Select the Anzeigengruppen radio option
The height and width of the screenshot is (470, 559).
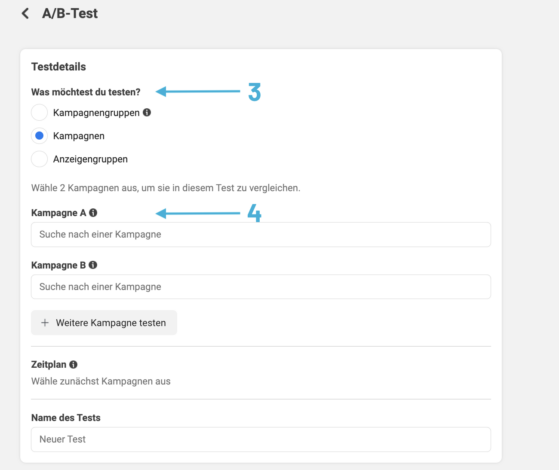(39, 159)
